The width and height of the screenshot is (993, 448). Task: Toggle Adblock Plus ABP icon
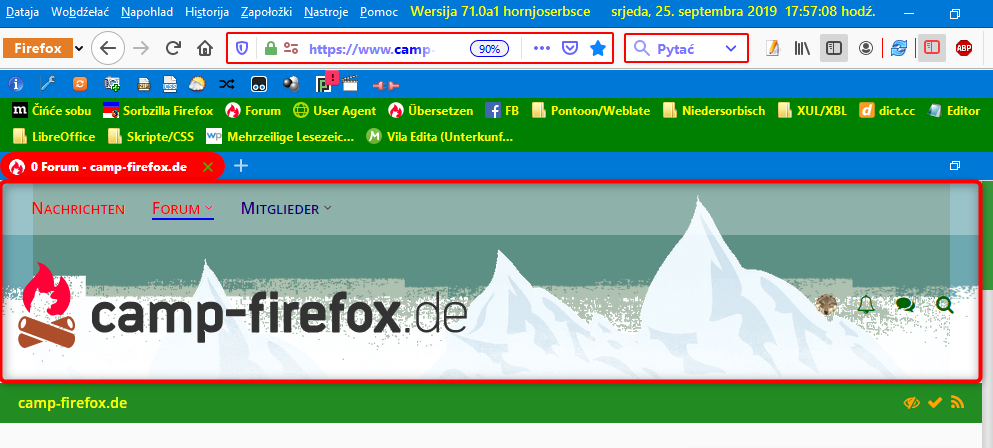coord(964,48)
